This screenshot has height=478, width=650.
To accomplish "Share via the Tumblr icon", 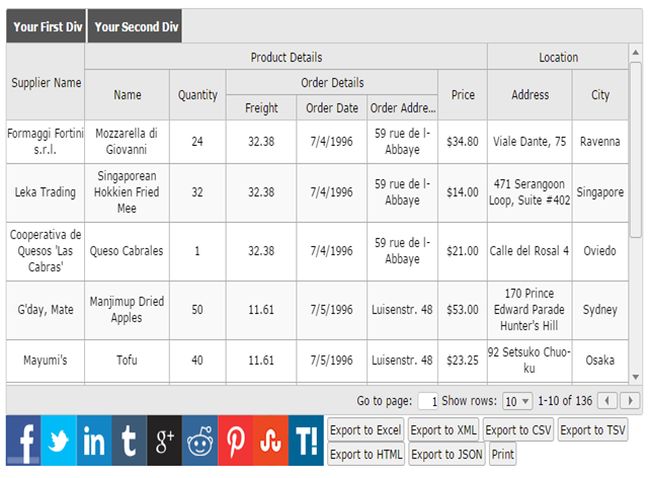I will coord(129,440).
